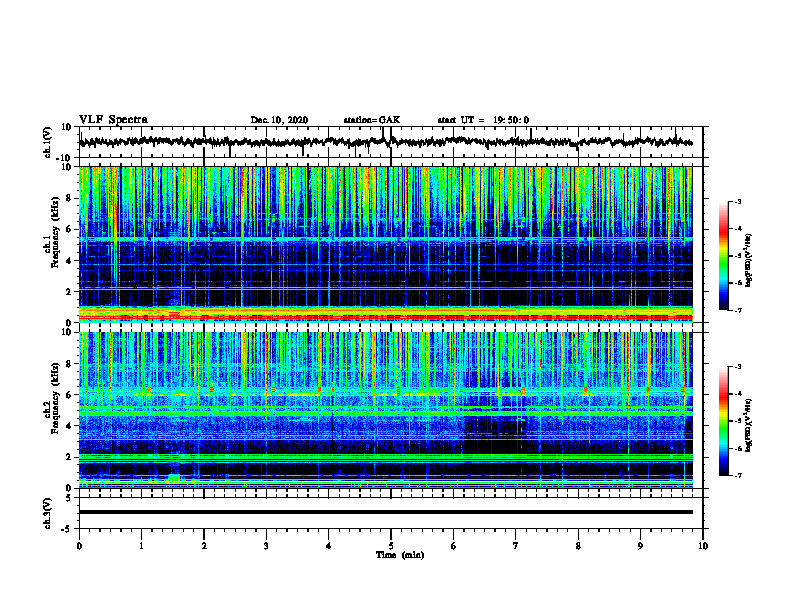This screenshot has width=792, height=612.
Task: Click the ch.1 colorbar log PSD unit label
Action: tap(749, 261)
